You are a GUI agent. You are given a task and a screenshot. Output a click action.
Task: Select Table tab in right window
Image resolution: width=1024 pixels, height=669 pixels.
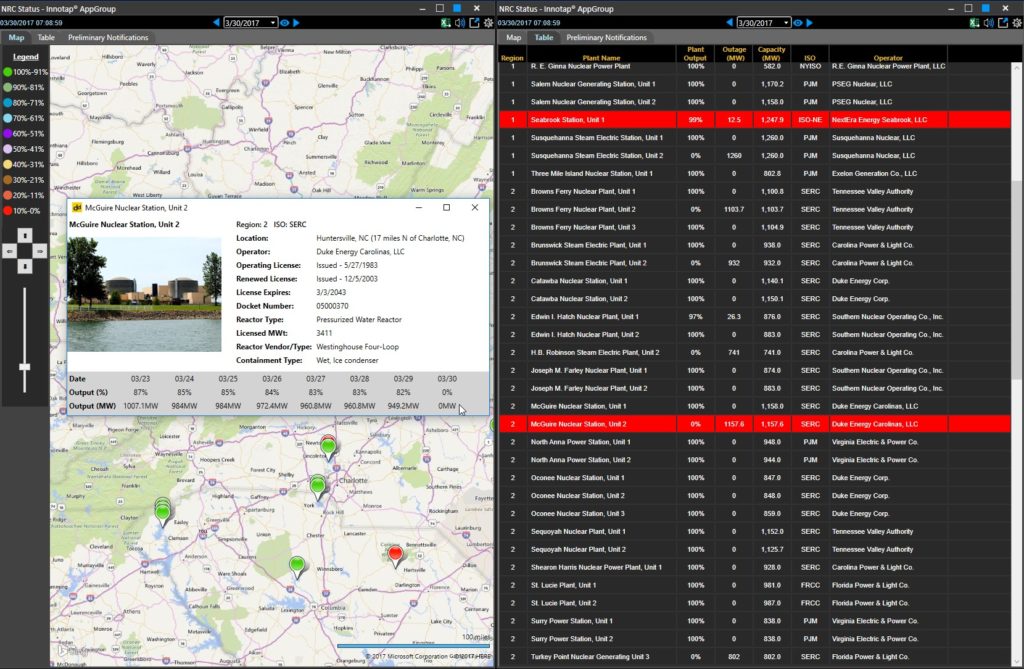pyautogui.click(x=544, y=37)
